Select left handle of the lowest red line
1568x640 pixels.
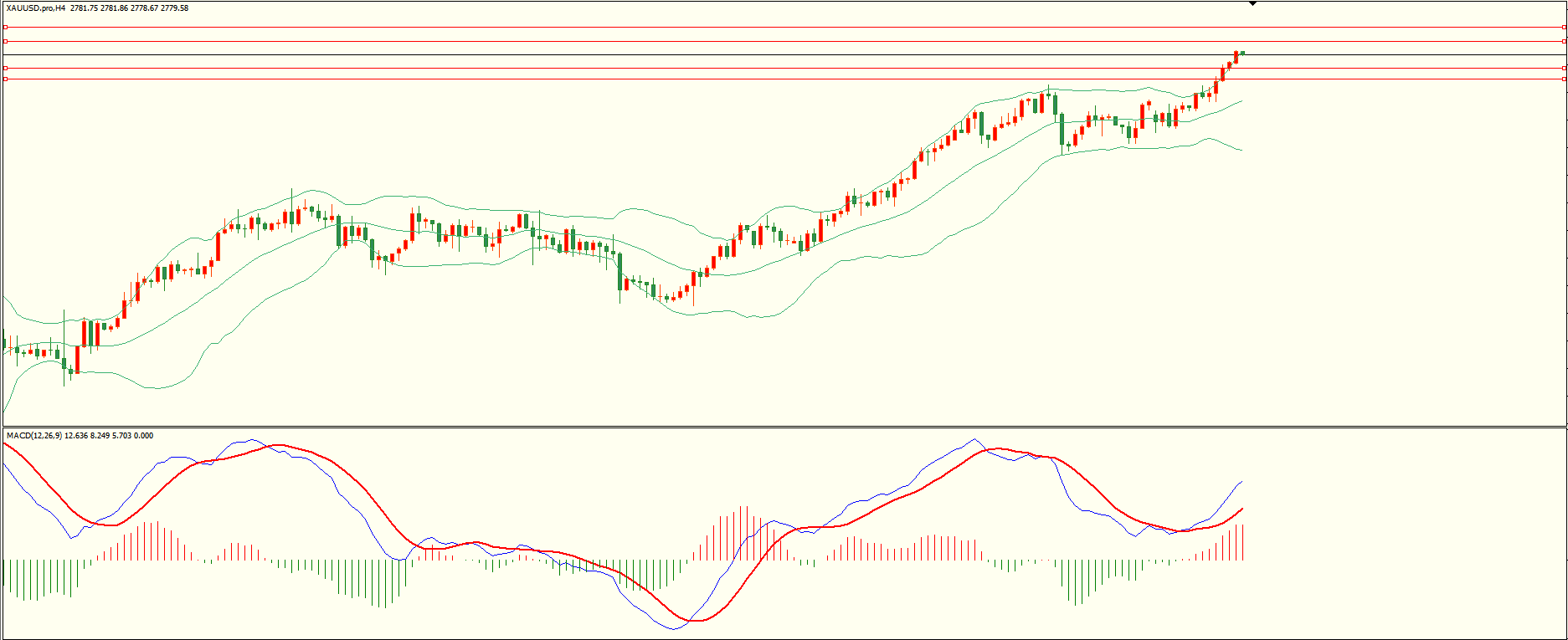(x=5, y=79)
